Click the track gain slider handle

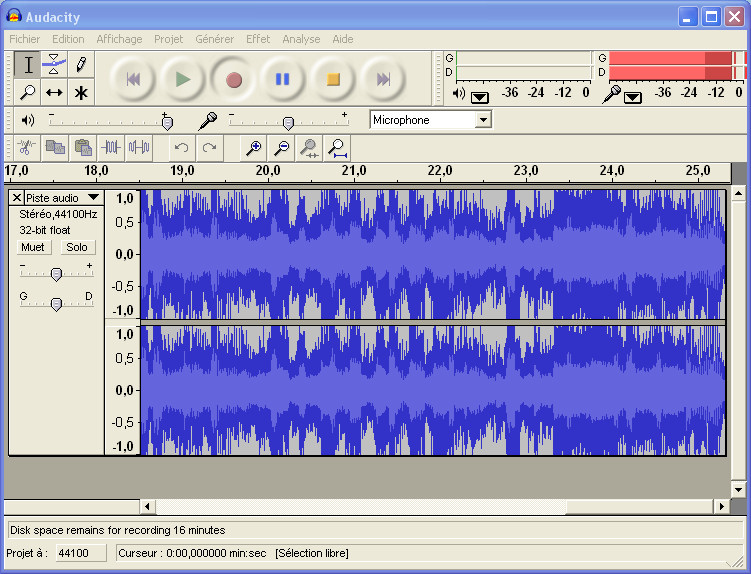point(57,274)
